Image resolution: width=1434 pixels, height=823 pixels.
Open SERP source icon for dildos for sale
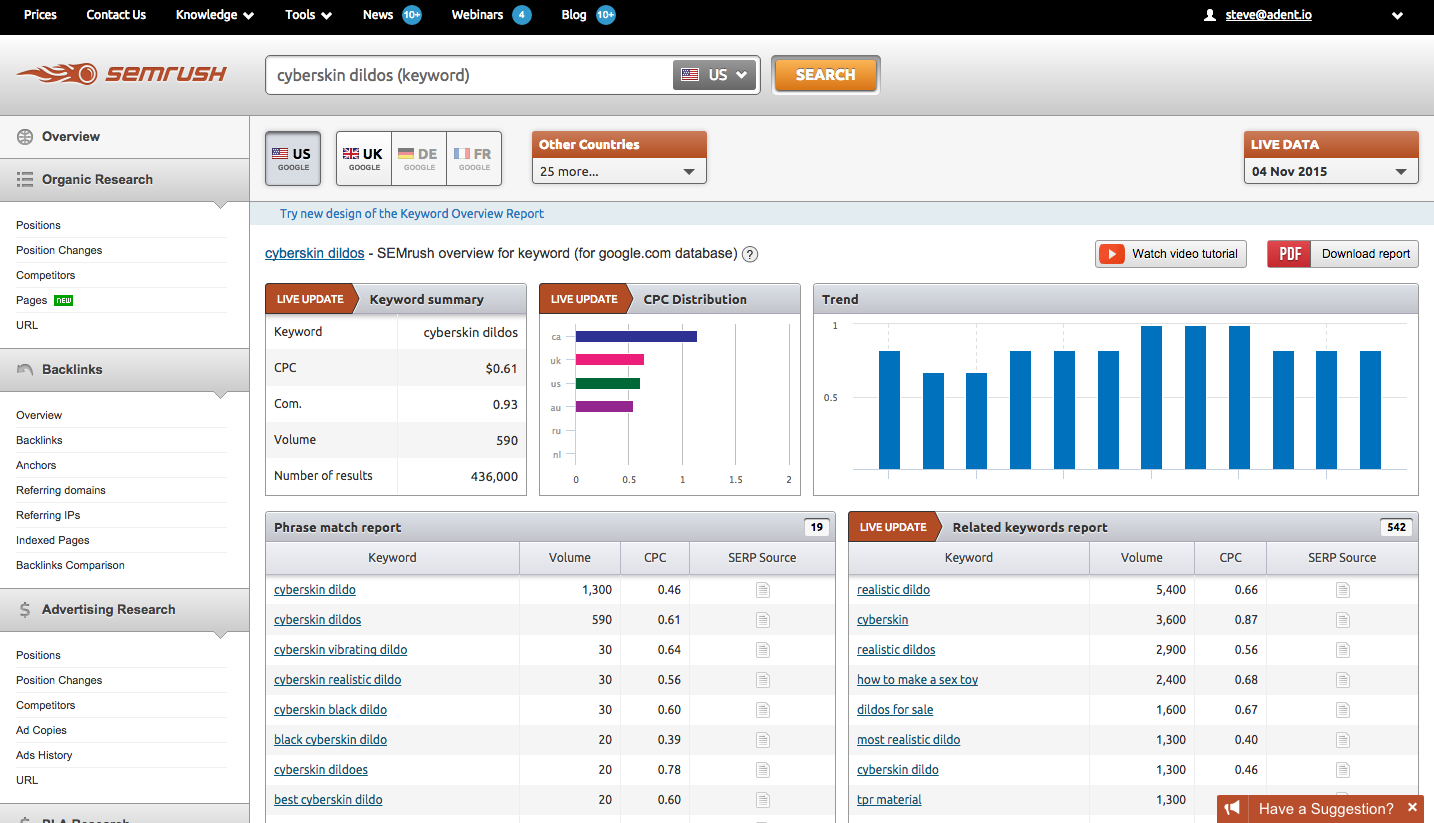1343,710
